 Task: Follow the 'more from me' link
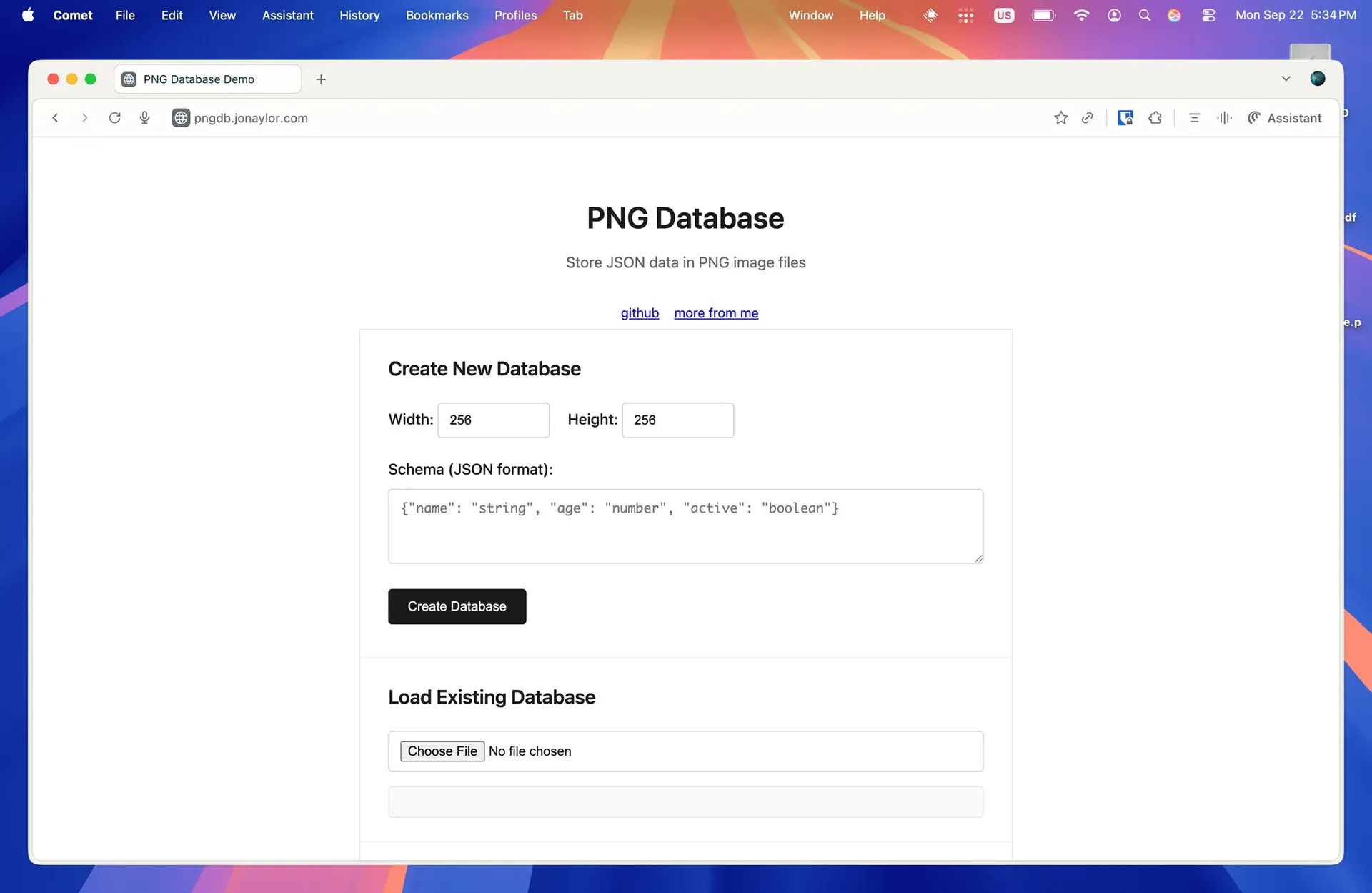(x=716, y=313)
